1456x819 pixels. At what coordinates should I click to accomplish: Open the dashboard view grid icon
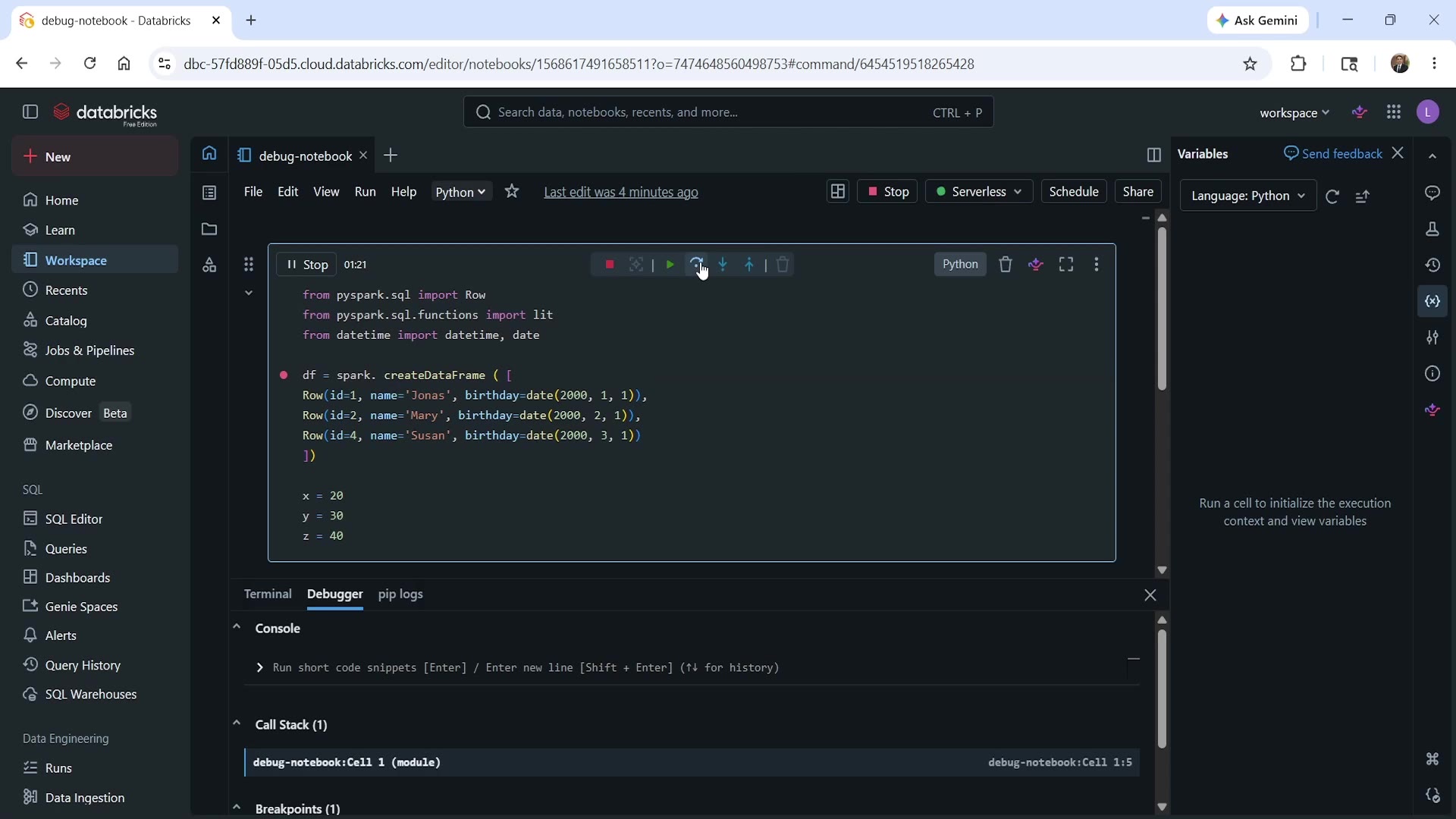click(x=837, y=192)
